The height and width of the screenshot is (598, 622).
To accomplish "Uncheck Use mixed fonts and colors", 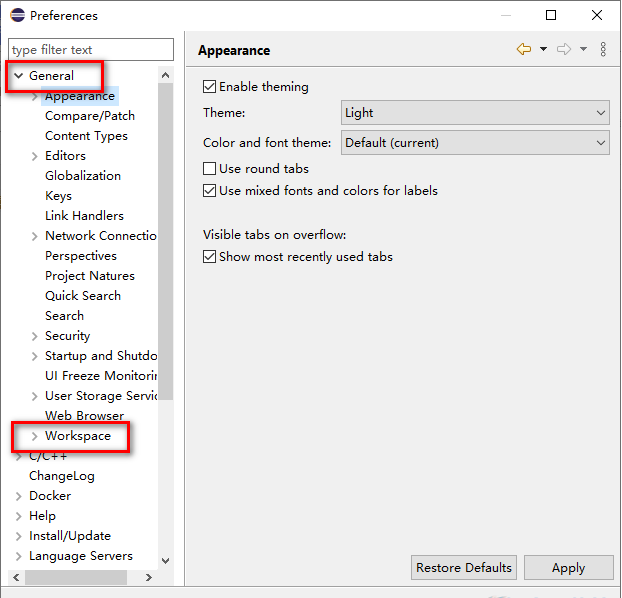I will [x=210, y=191].
